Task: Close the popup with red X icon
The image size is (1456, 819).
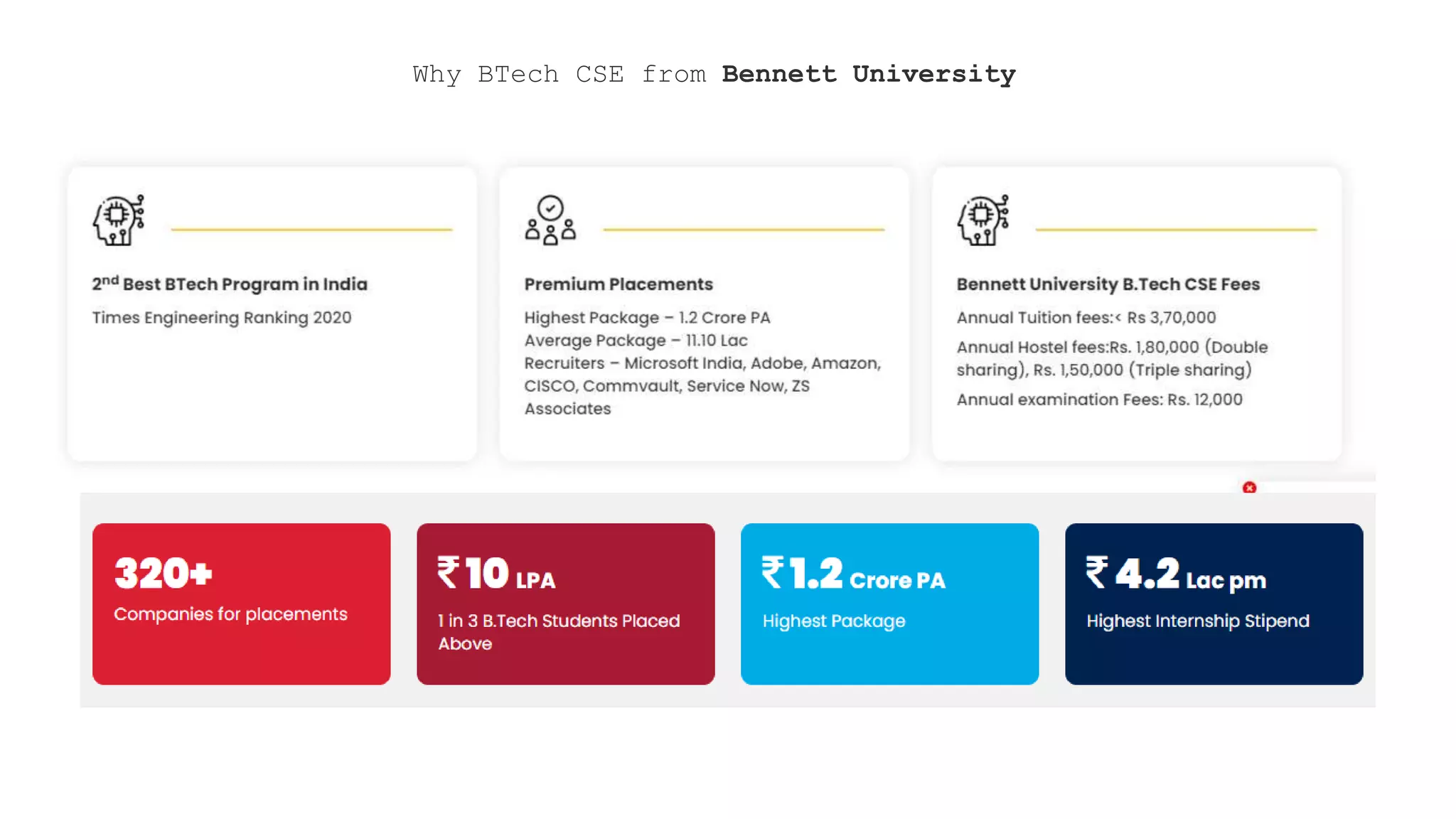Action: click(1249, 488)
